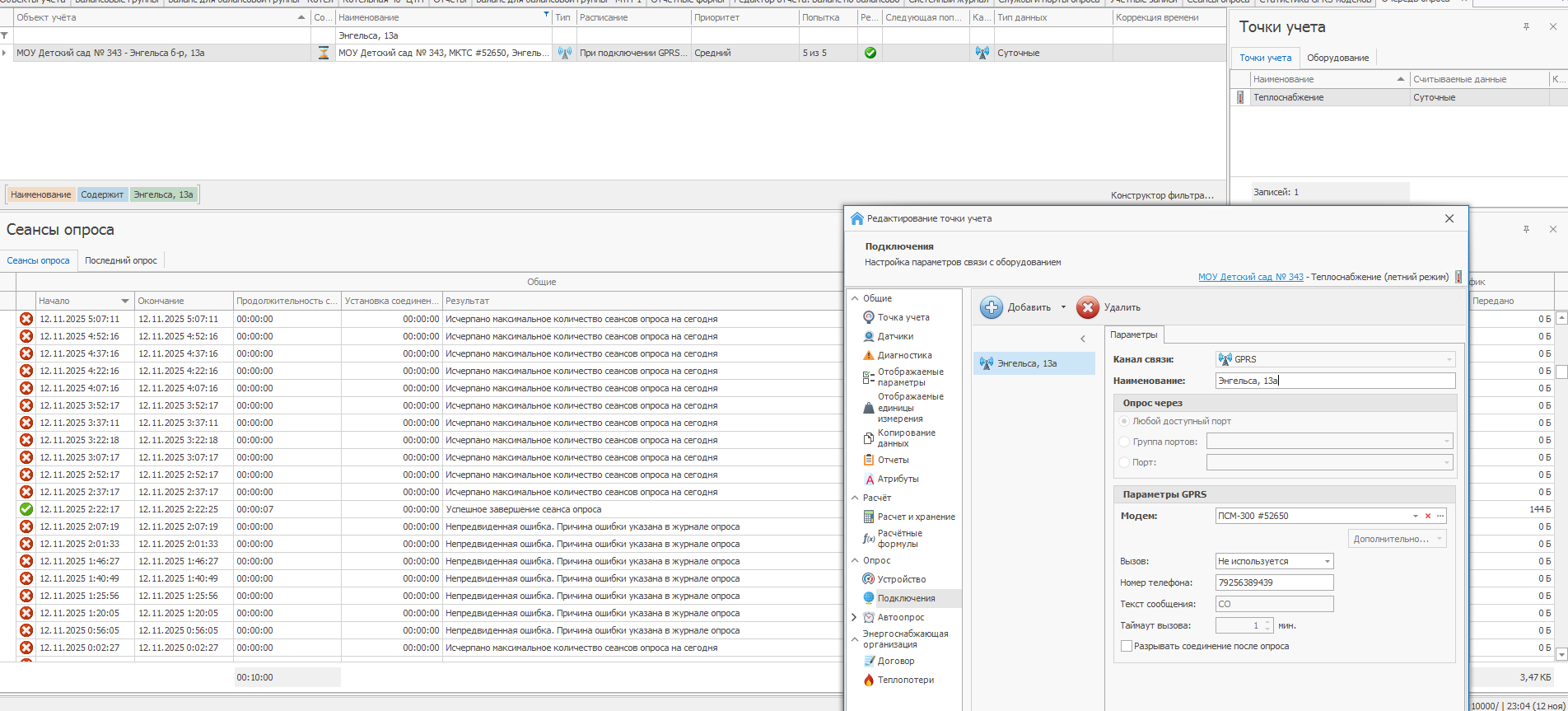Click the Номер телефона input field
This screenshot has width=1568, height=711.
1273,582
